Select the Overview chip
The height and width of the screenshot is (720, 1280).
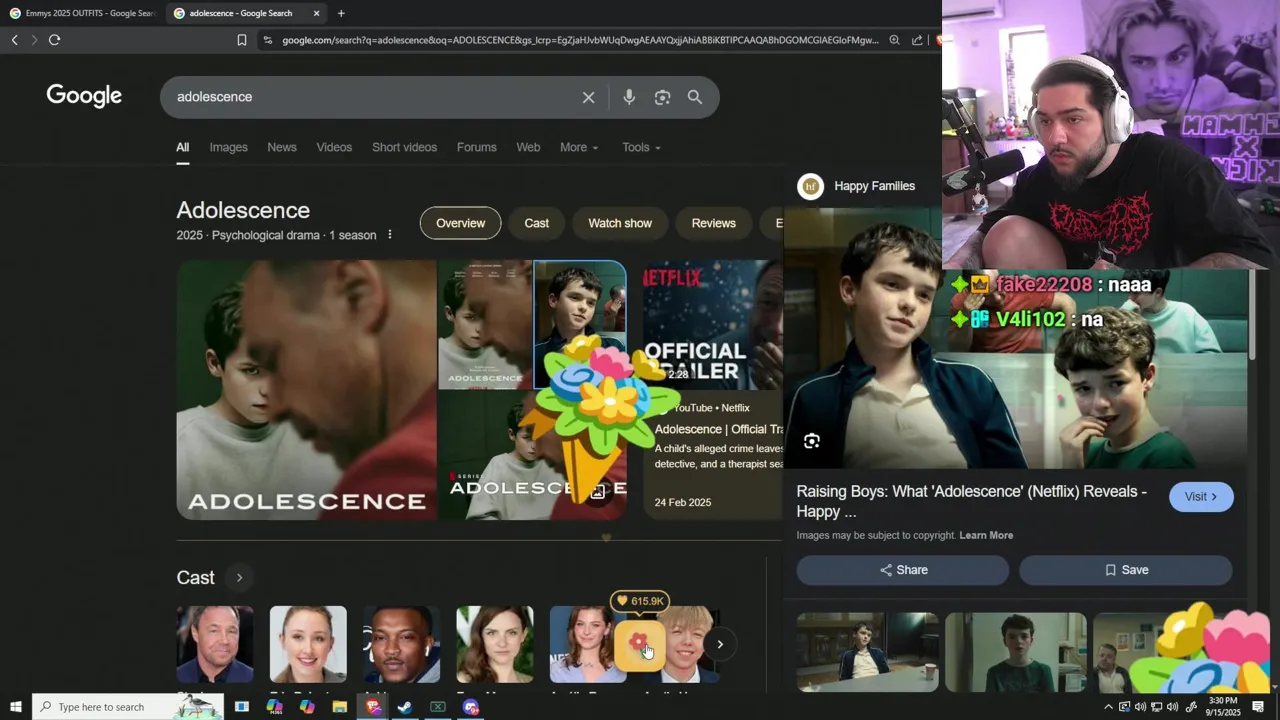[460, 223]
